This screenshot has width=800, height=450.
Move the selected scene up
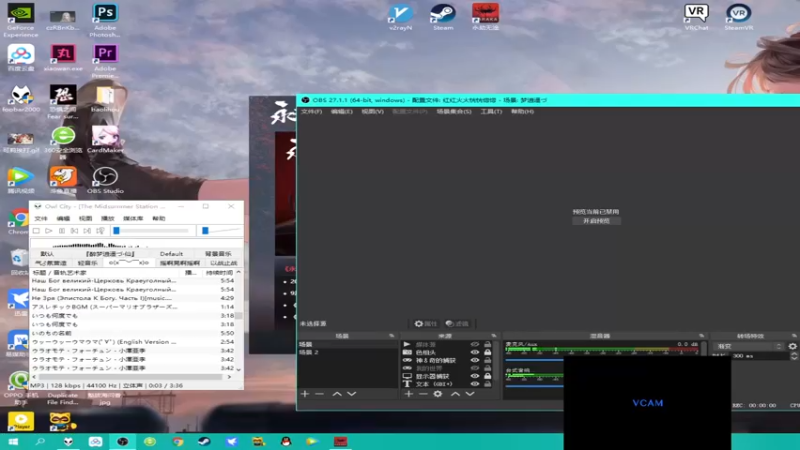[x=337, y=394]
